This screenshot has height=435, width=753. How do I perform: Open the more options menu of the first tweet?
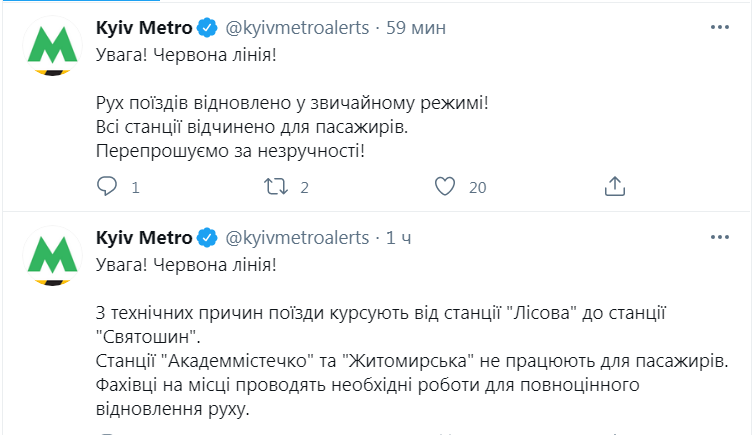click(x=718, y=27)
